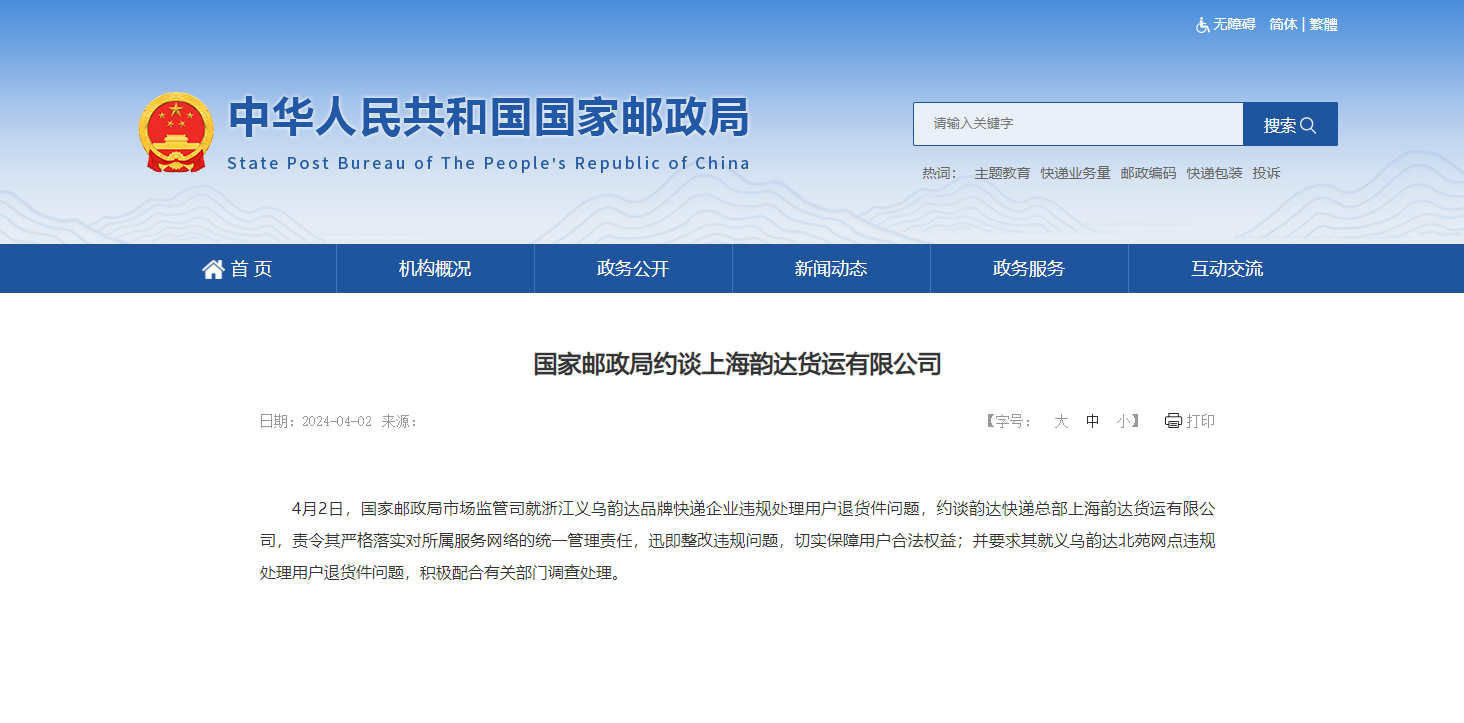This screenshot has height=723, width=1464.
Task: Click the accessibility wheelchair icon
Action: 1203,25
